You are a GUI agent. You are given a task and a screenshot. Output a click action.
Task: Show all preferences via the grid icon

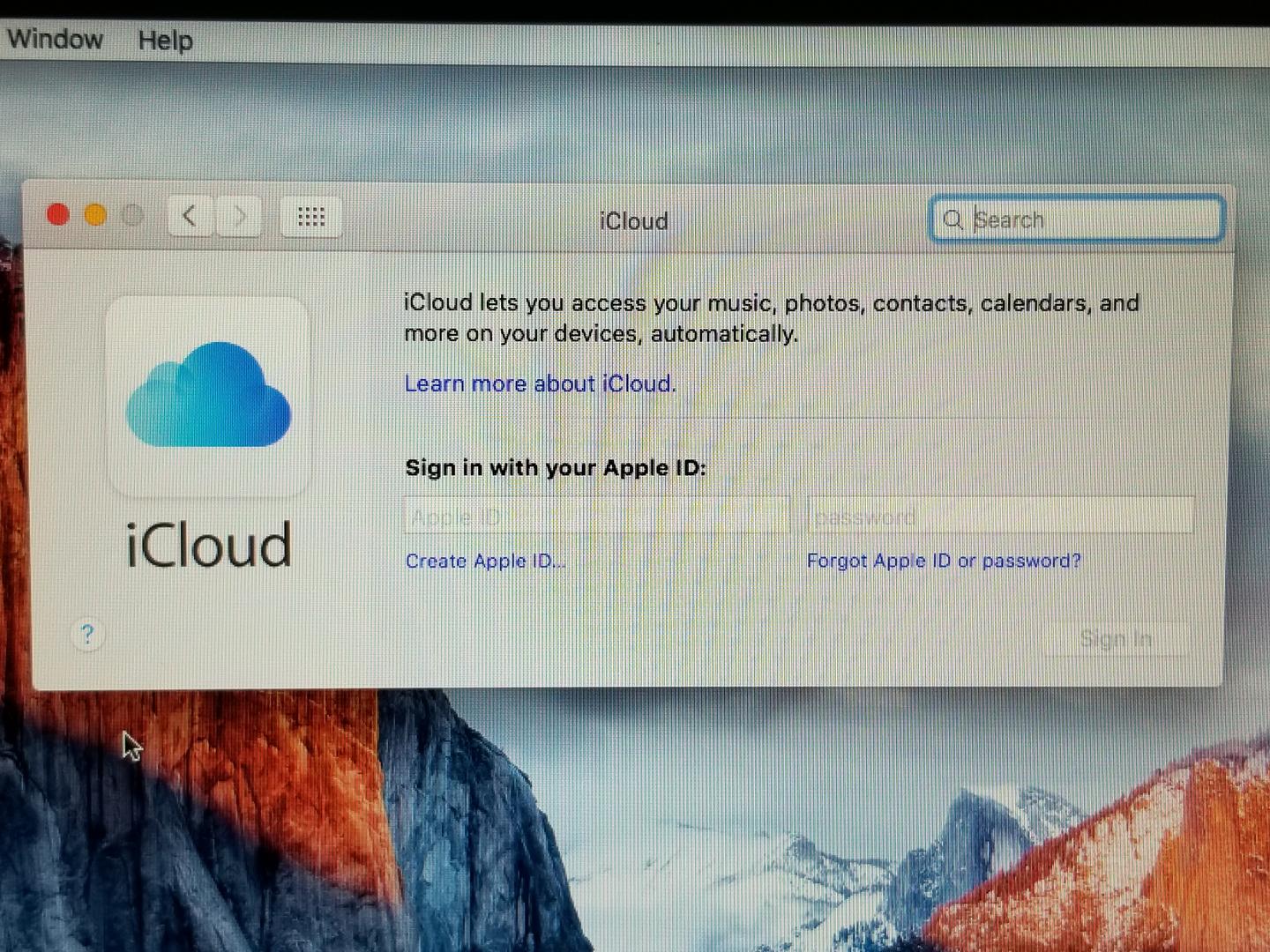(310, 217)
